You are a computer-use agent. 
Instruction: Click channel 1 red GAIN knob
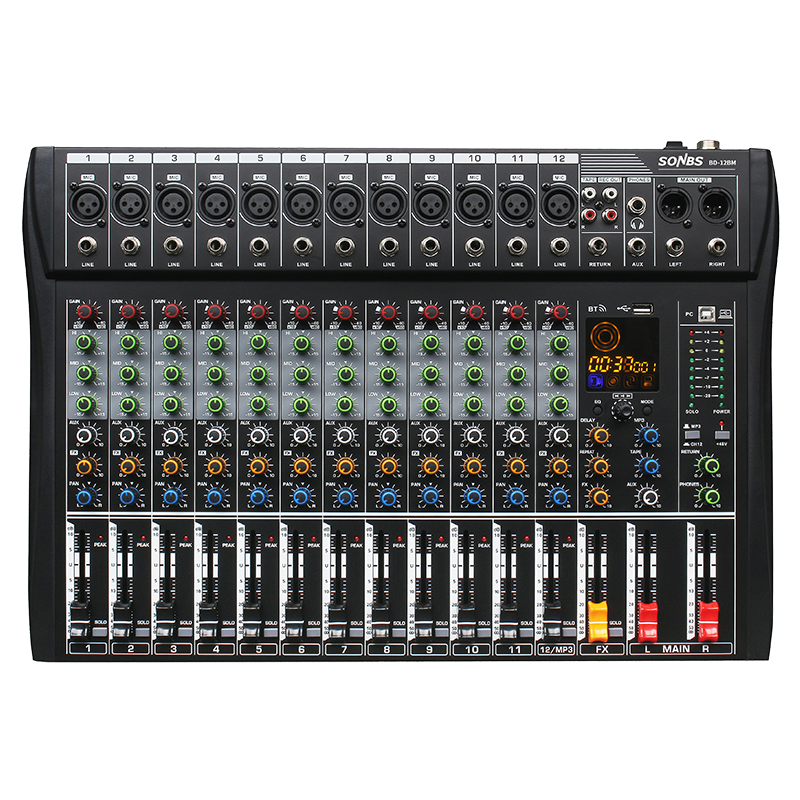pos(85,314)
